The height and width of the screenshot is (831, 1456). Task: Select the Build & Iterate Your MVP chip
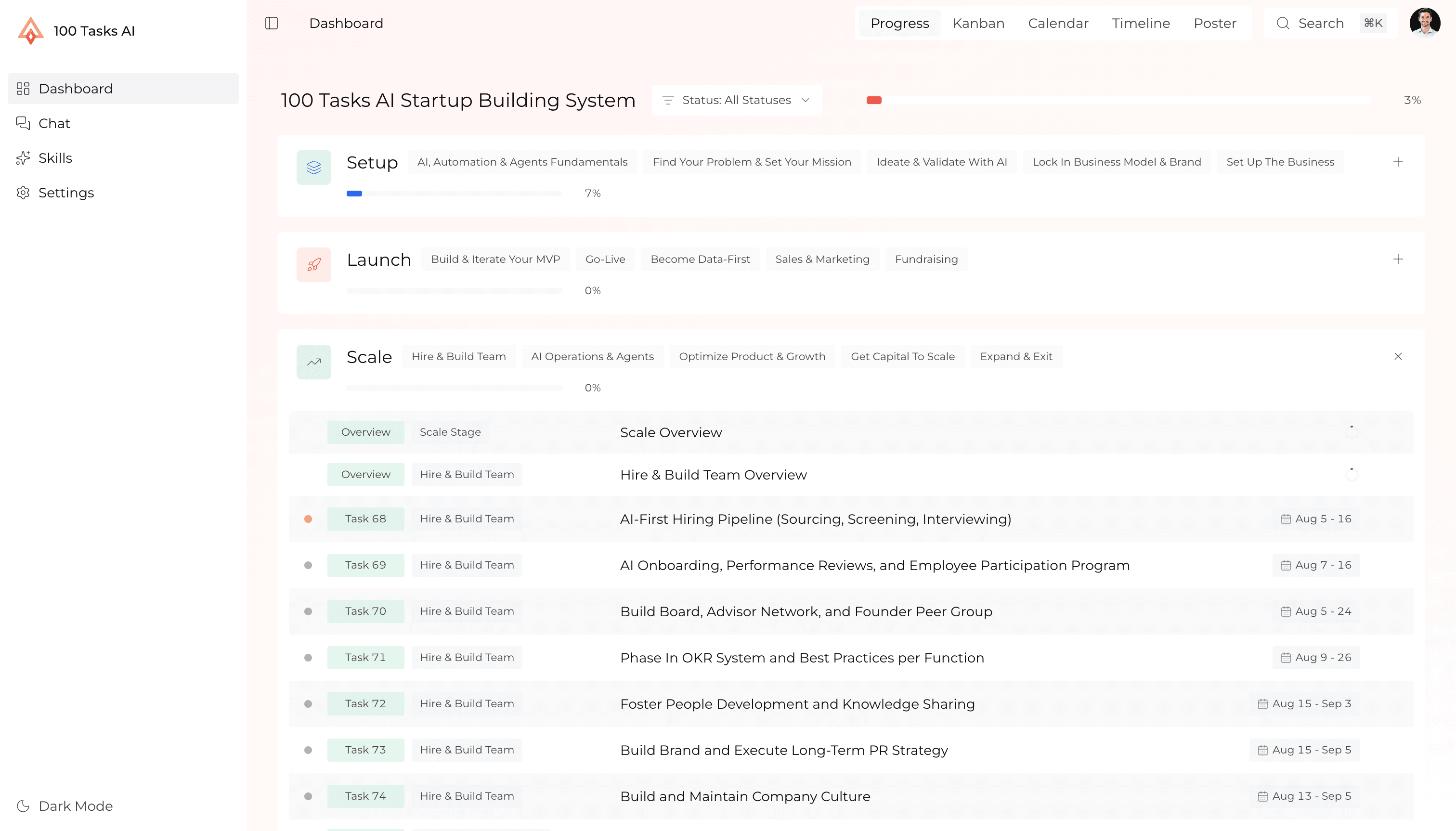coord(495,260)
